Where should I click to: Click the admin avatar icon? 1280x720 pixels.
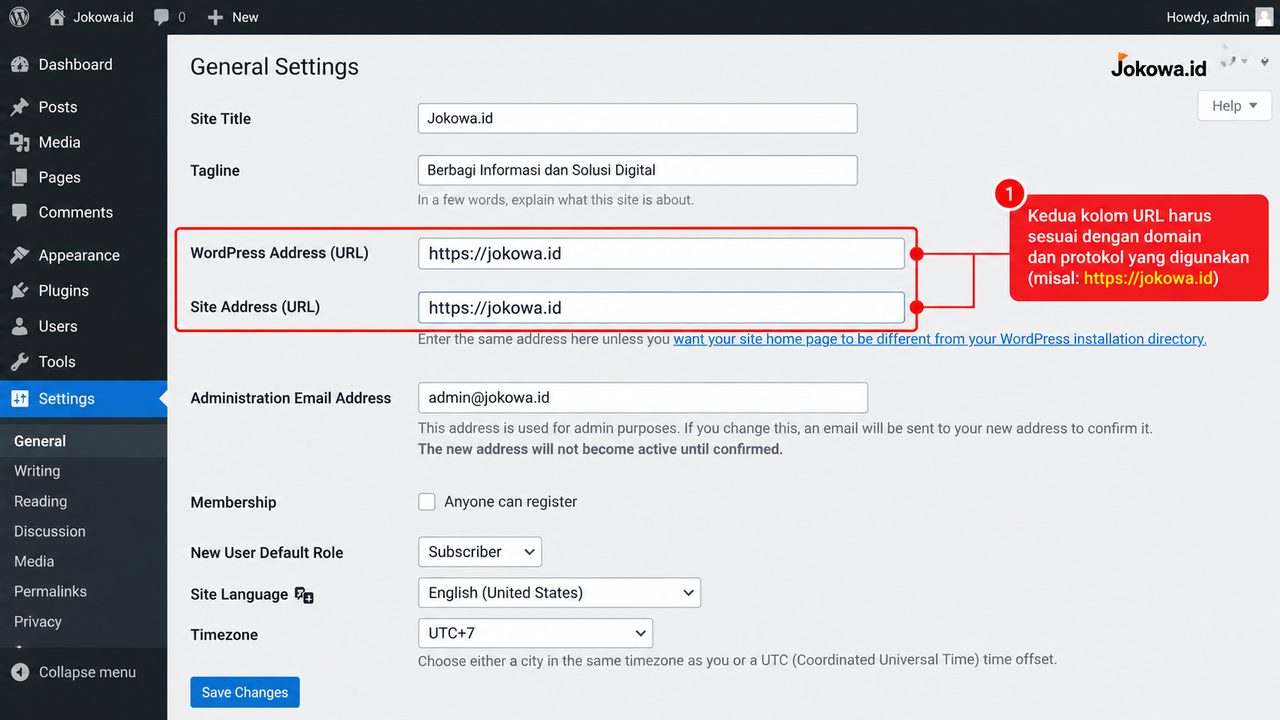click(x=1264, y=17)
